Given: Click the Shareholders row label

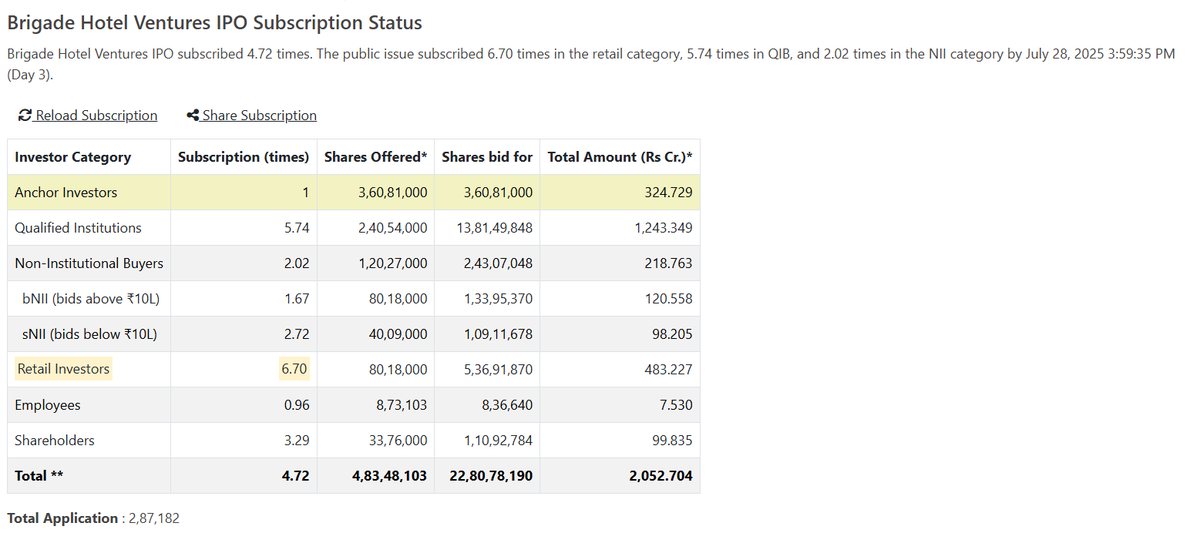Looking at the screenshot, I should [55, 440].
